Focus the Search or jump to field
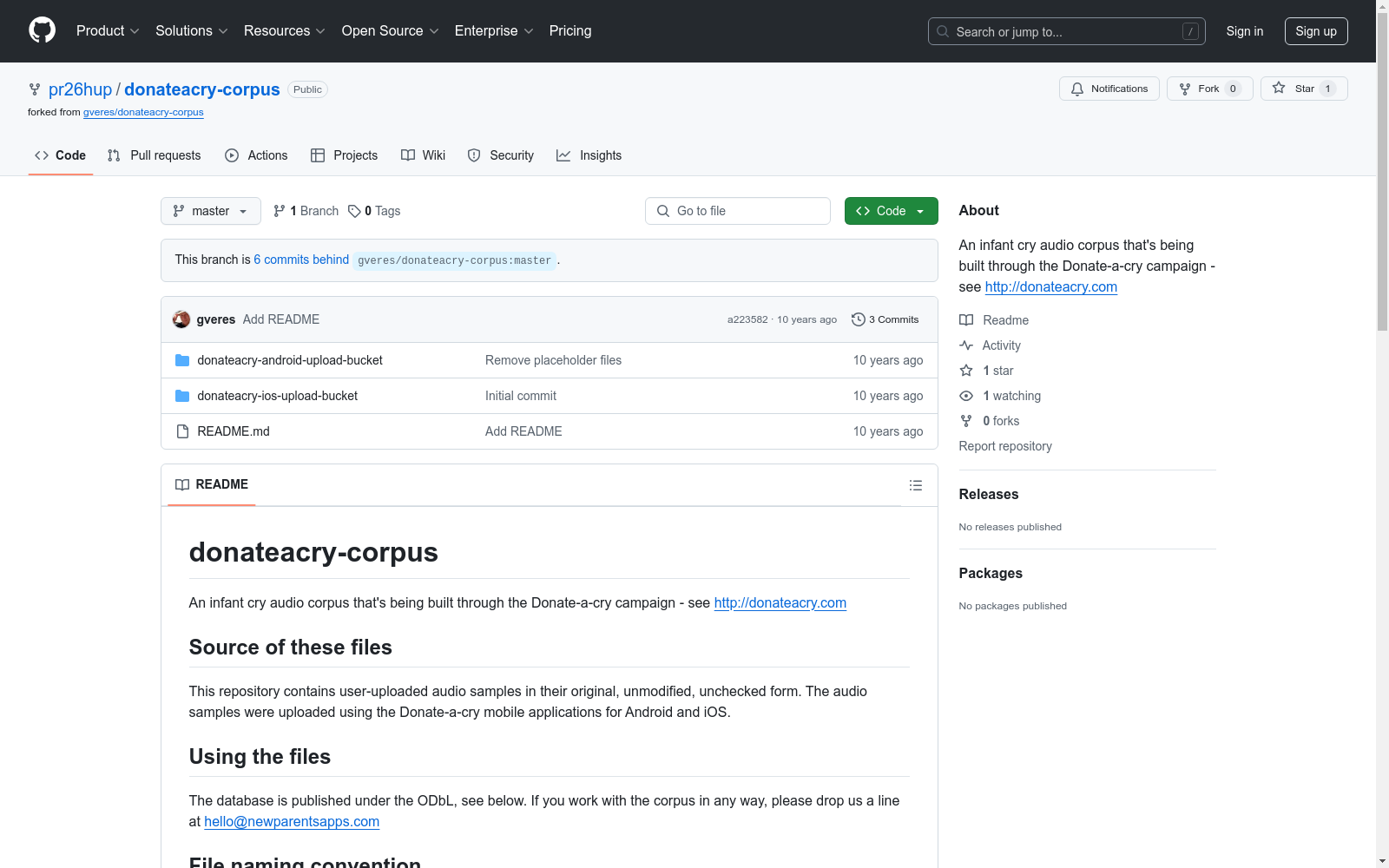Viewport: 1389px width, 868px height. tap(1066, 31)
